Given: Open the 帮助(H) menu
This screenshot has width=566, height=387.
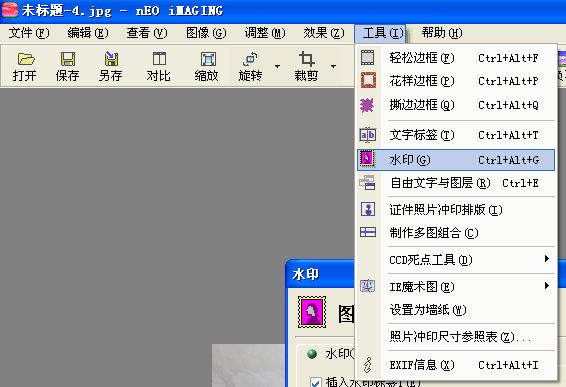Looking at the screenshot, I should (x=442, y=33).
